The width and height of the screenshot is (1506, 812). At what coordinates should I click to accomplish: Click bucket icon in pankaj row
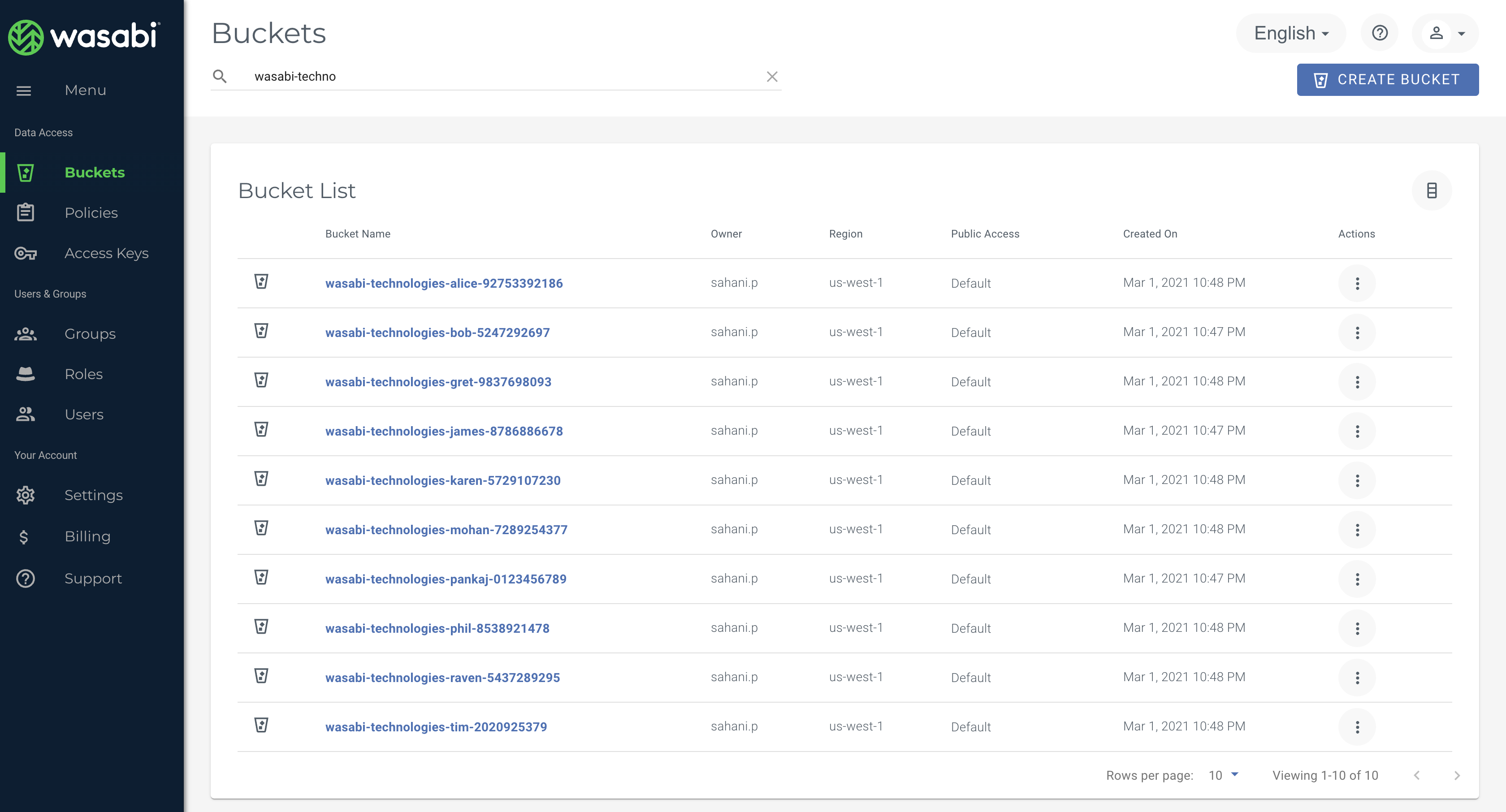261,577
